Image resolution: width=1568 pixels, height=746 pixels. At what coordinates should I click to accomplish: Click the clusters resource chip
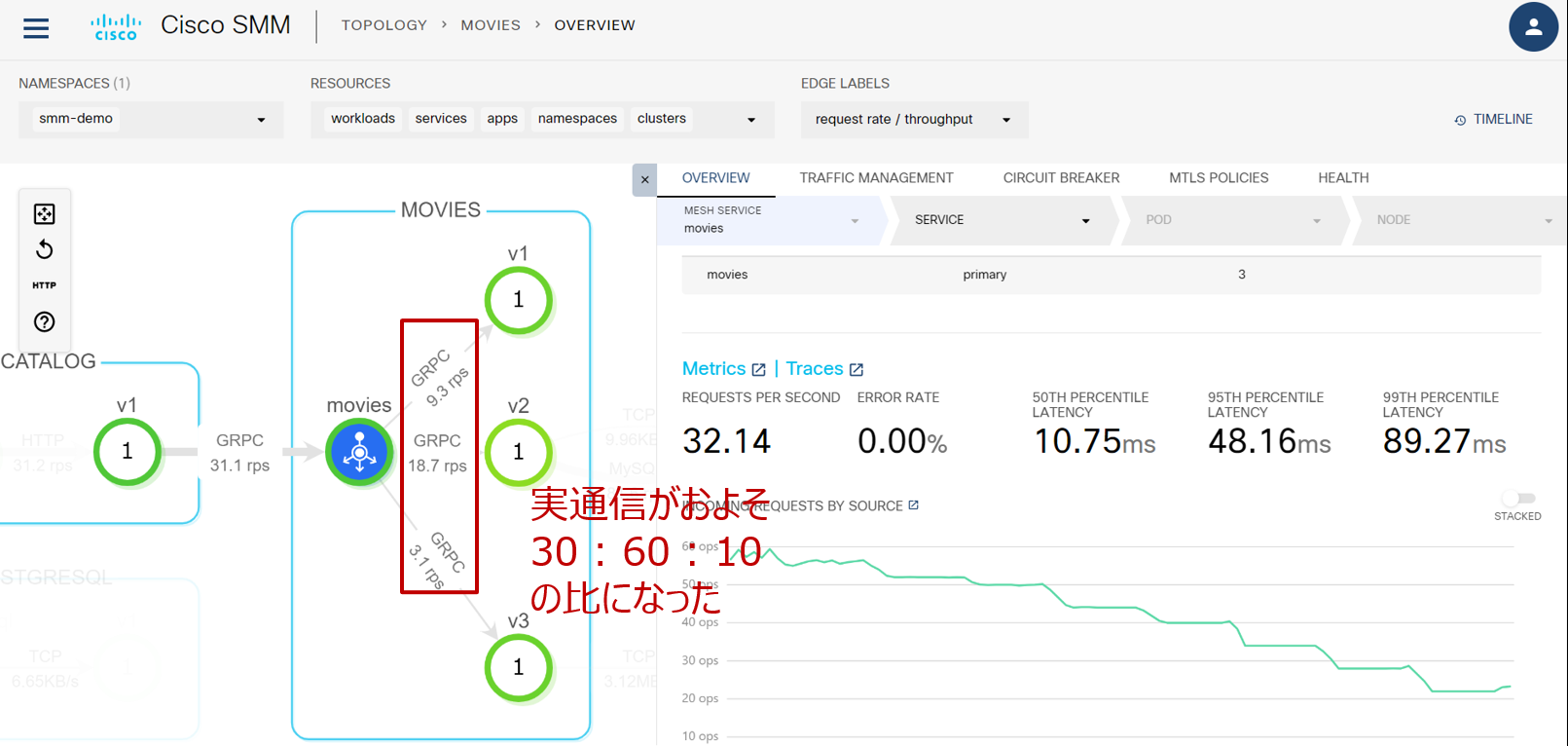click(x=662, y=119)
